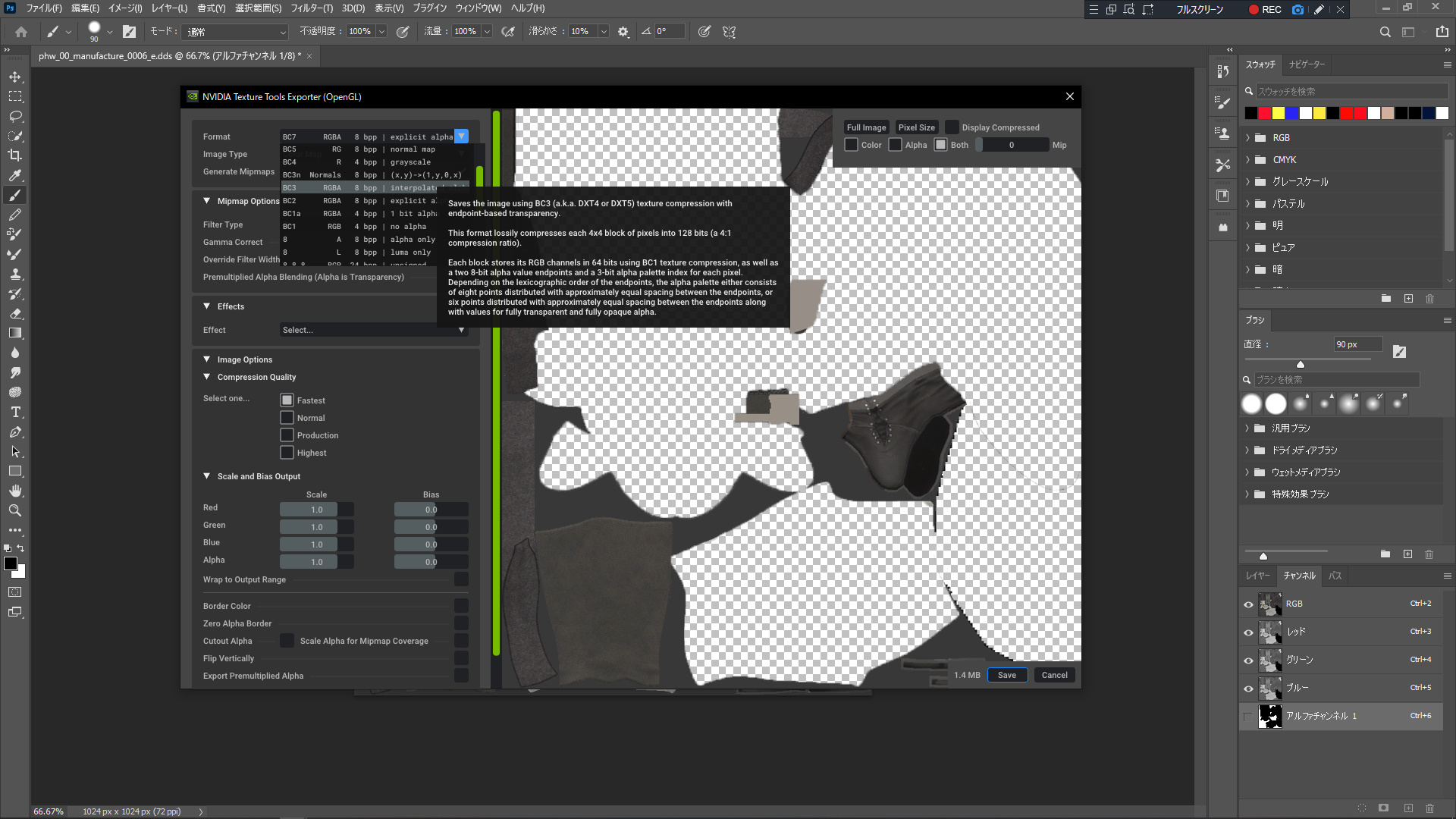Select the Lasso tool
The height and width of the screenshot is (819, 1456).
(15, 116)
